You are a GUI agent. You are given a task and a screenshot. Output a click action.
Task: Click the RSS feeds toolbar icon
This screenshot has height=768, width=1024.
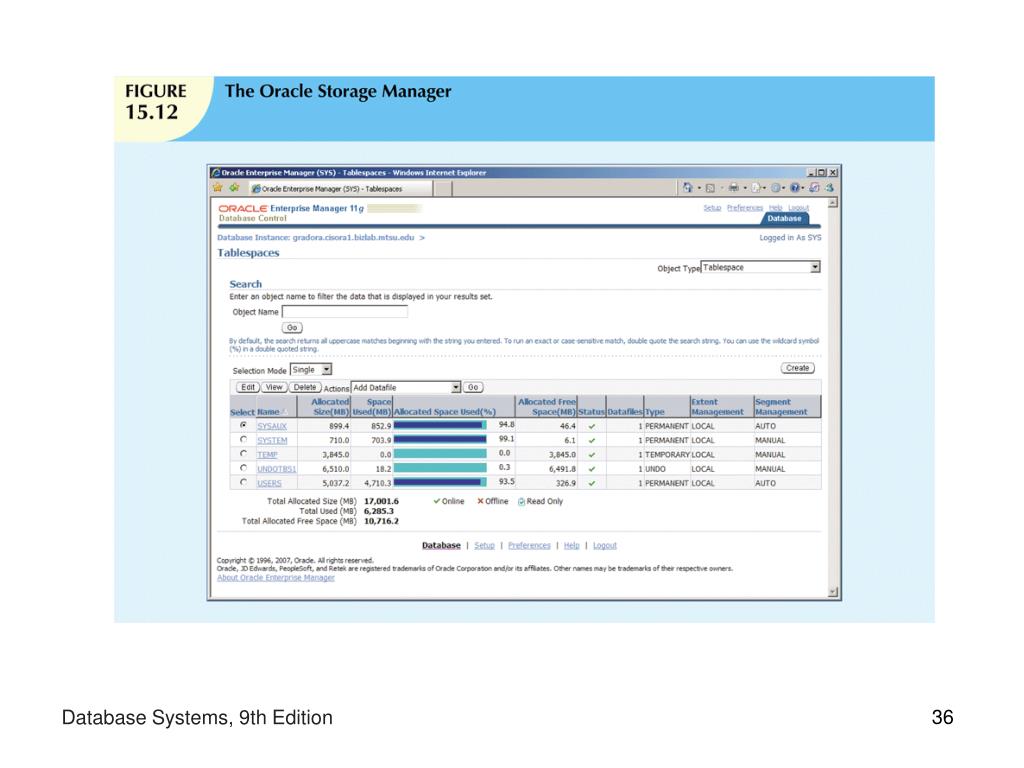710,188
